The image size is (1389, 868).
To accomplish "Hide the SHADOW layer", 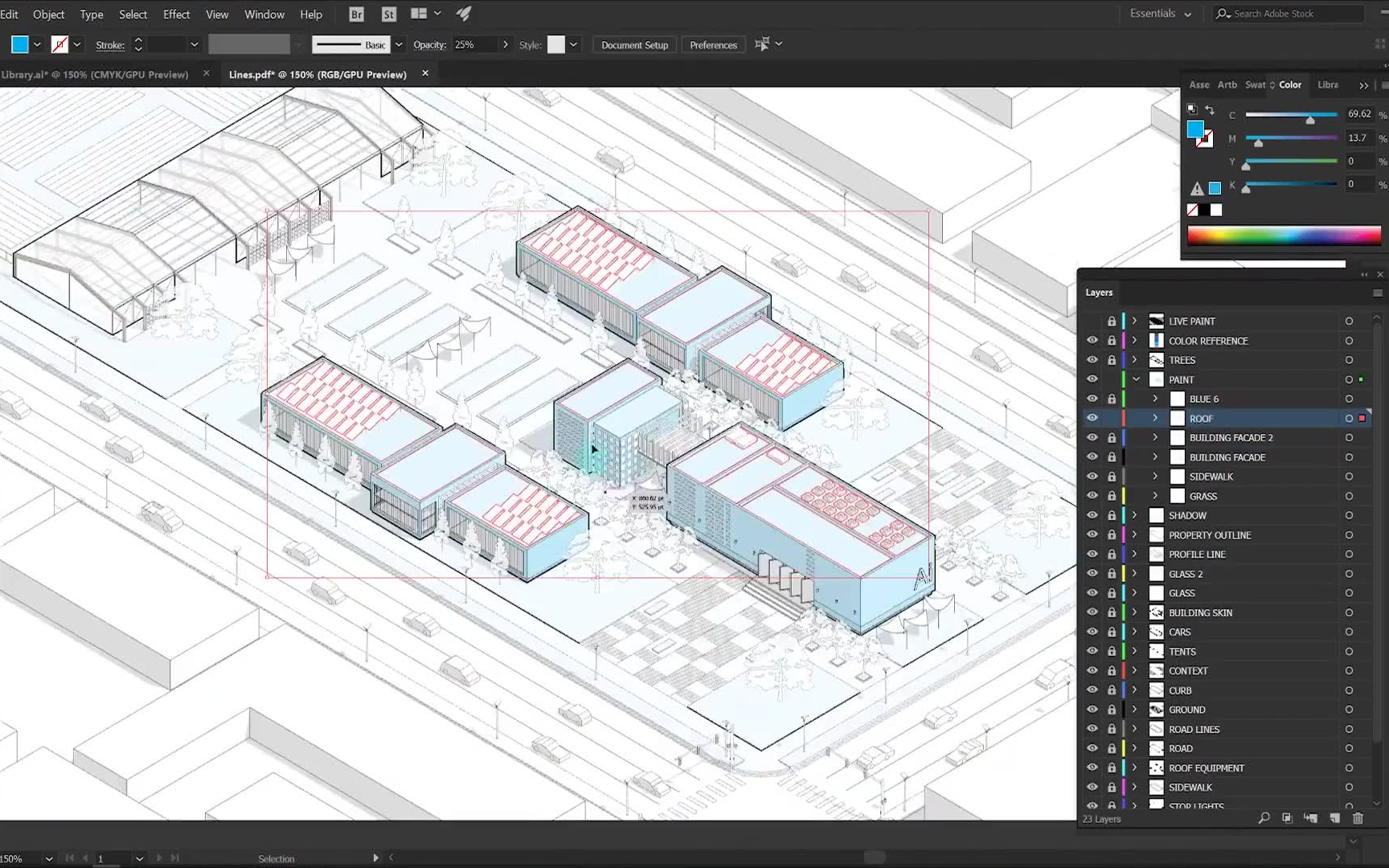I will pos(1092,515).
